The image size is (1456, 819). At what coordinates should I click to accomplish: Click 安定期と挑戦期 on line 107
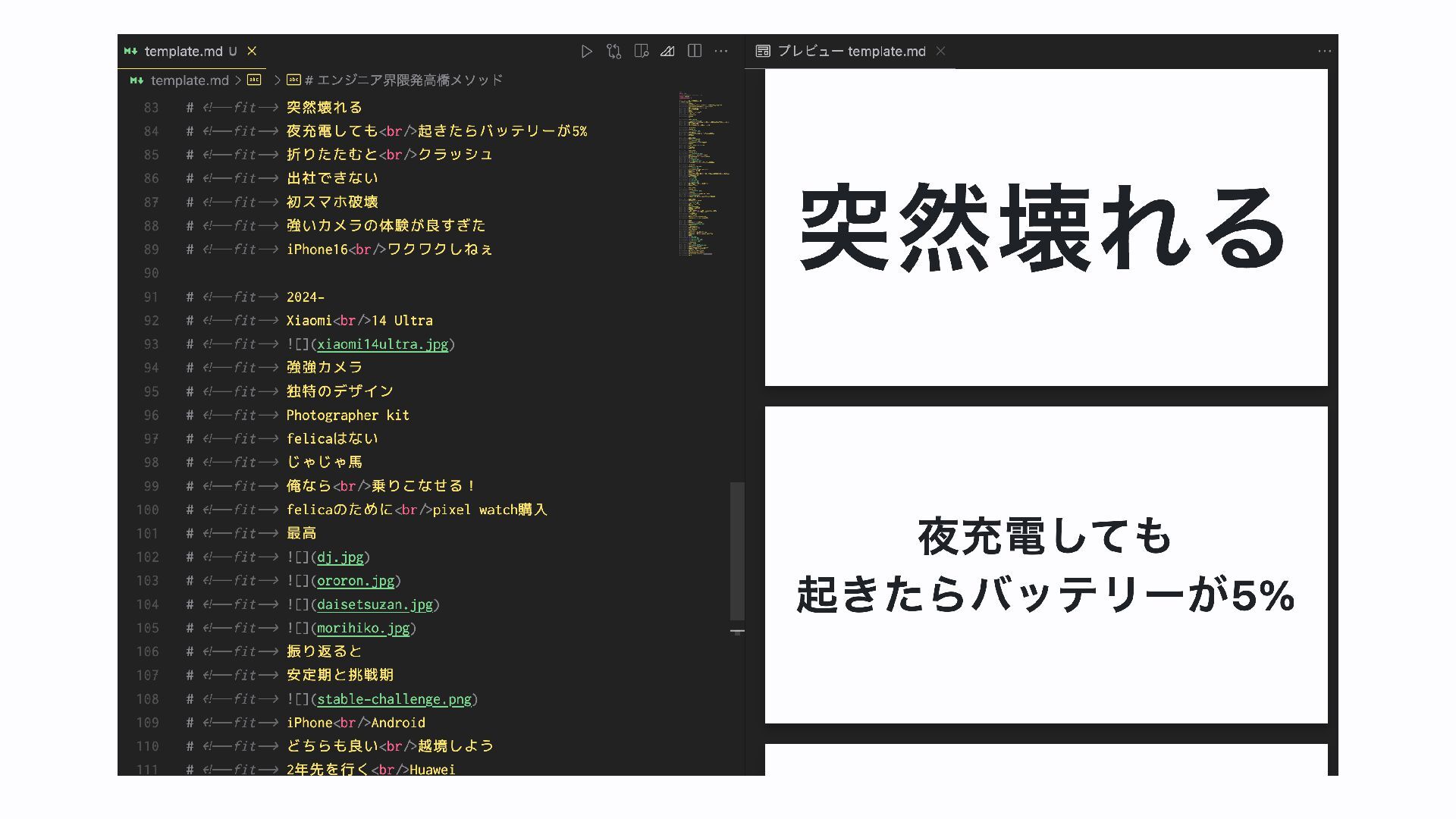[340, 675]
